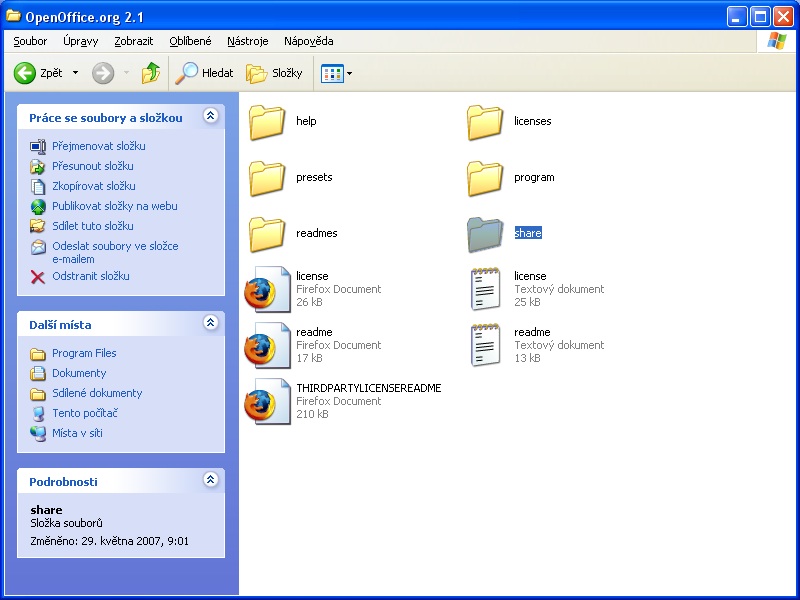
Task: Open the Nástroje menu
Action: (247, 41)
